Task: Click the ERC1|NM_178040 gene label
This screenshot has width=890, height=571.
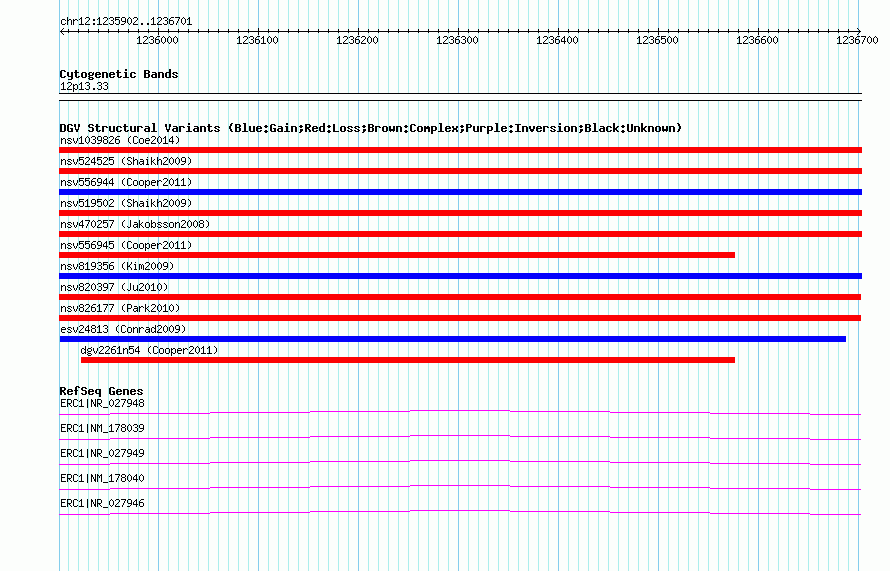Action: 102,478
